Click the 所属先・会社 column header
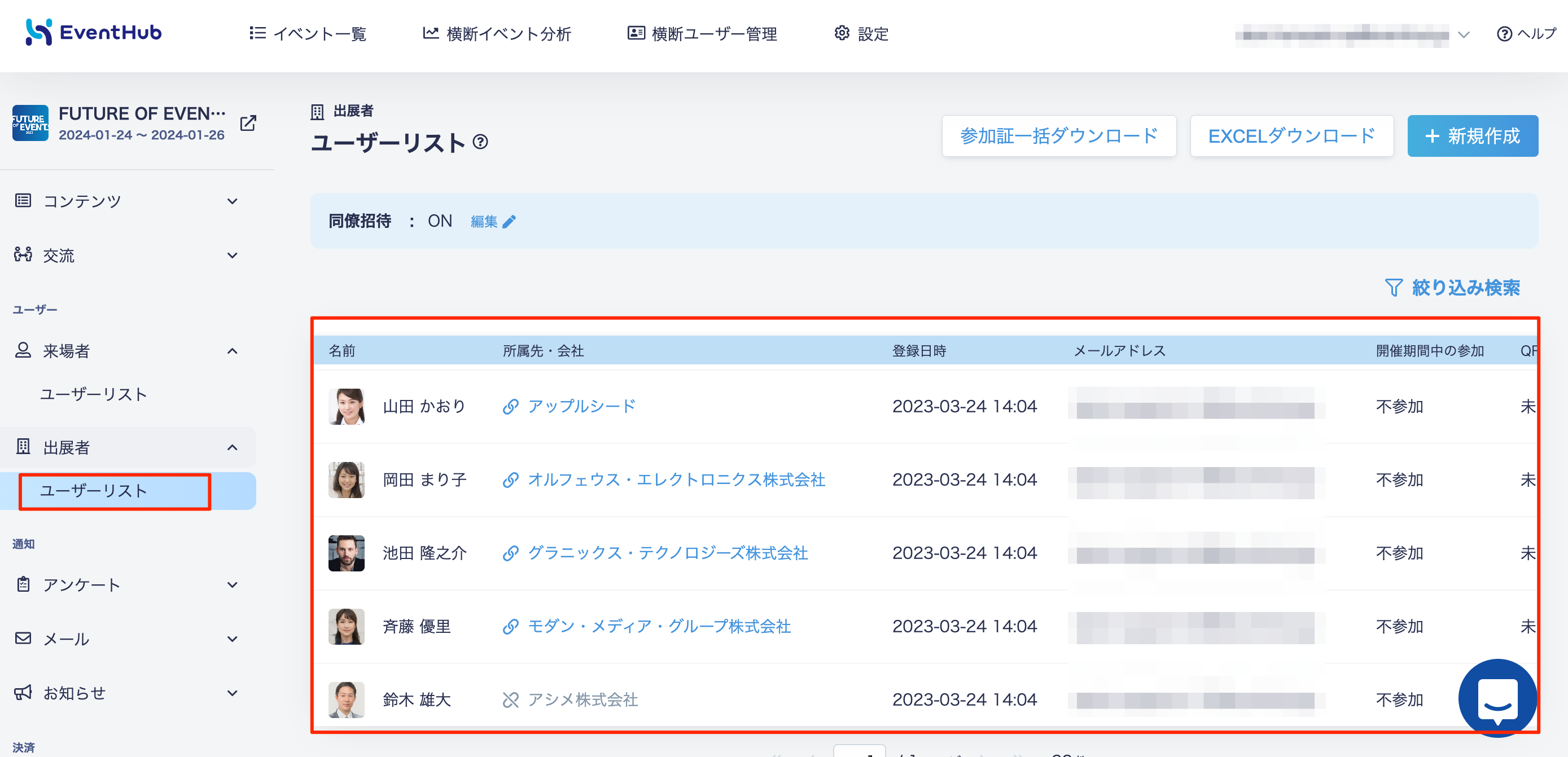Viewport: 1568px width, 757px height. pos(543,350)
